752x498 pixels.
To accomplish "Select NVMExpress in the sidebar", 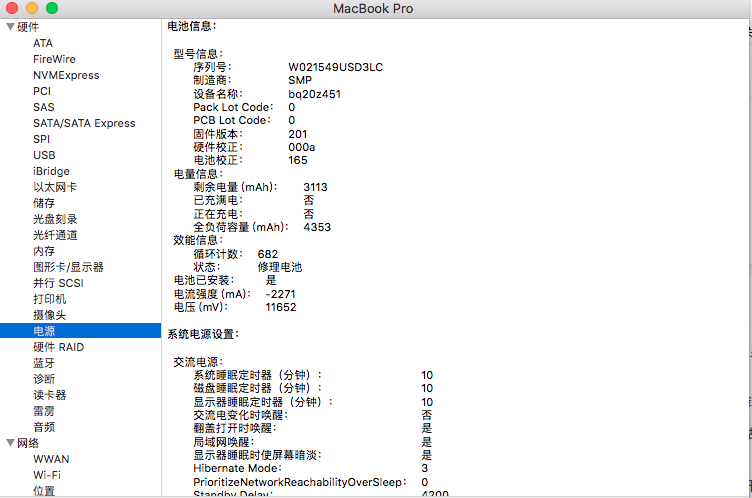I will tap(66, 75).
